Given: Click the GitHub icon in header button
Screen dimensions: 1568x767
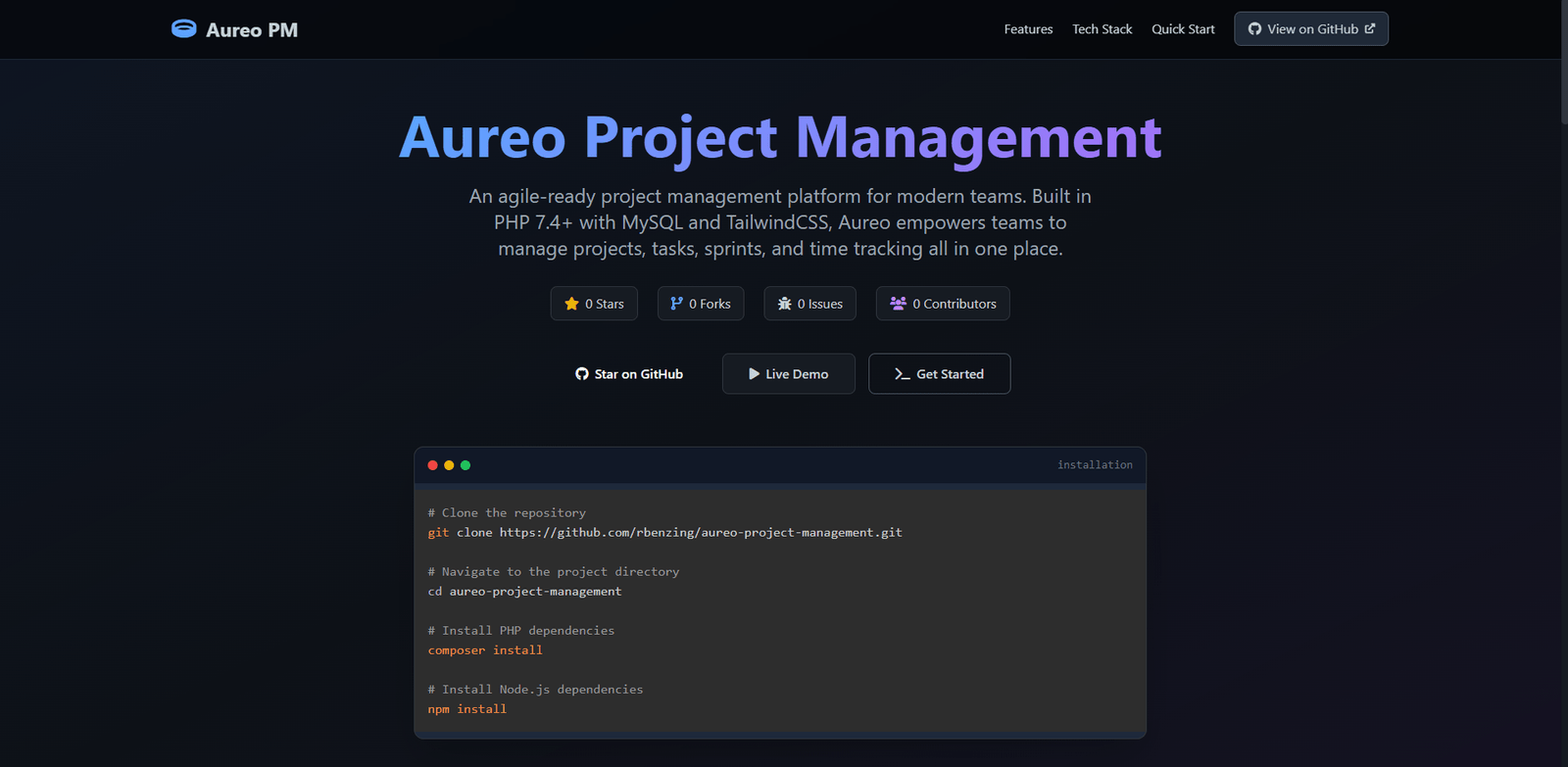Looking at the screenshot, I should [x=1254, y=29].
